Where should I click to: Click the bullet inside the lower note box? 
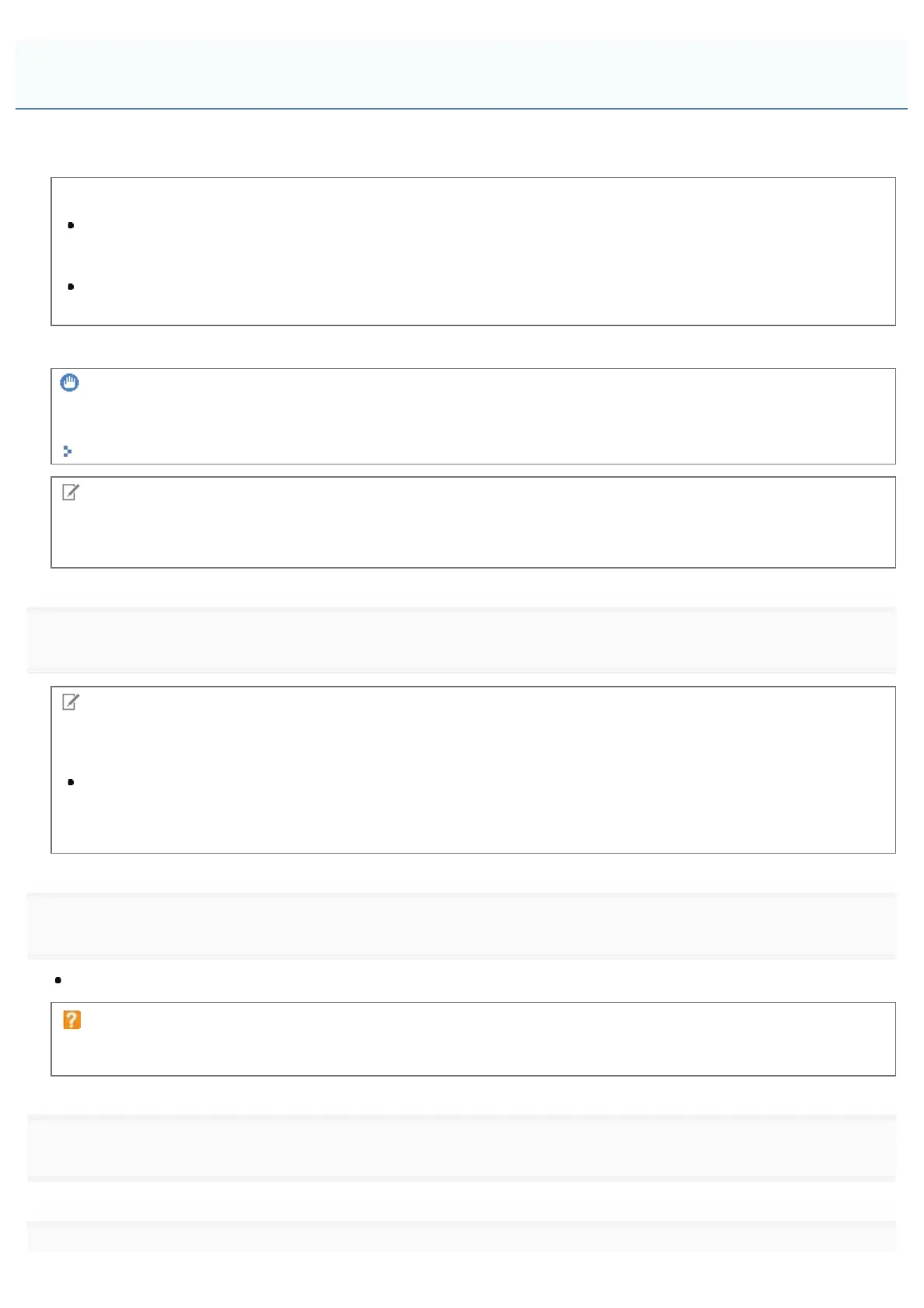[71, 782]
